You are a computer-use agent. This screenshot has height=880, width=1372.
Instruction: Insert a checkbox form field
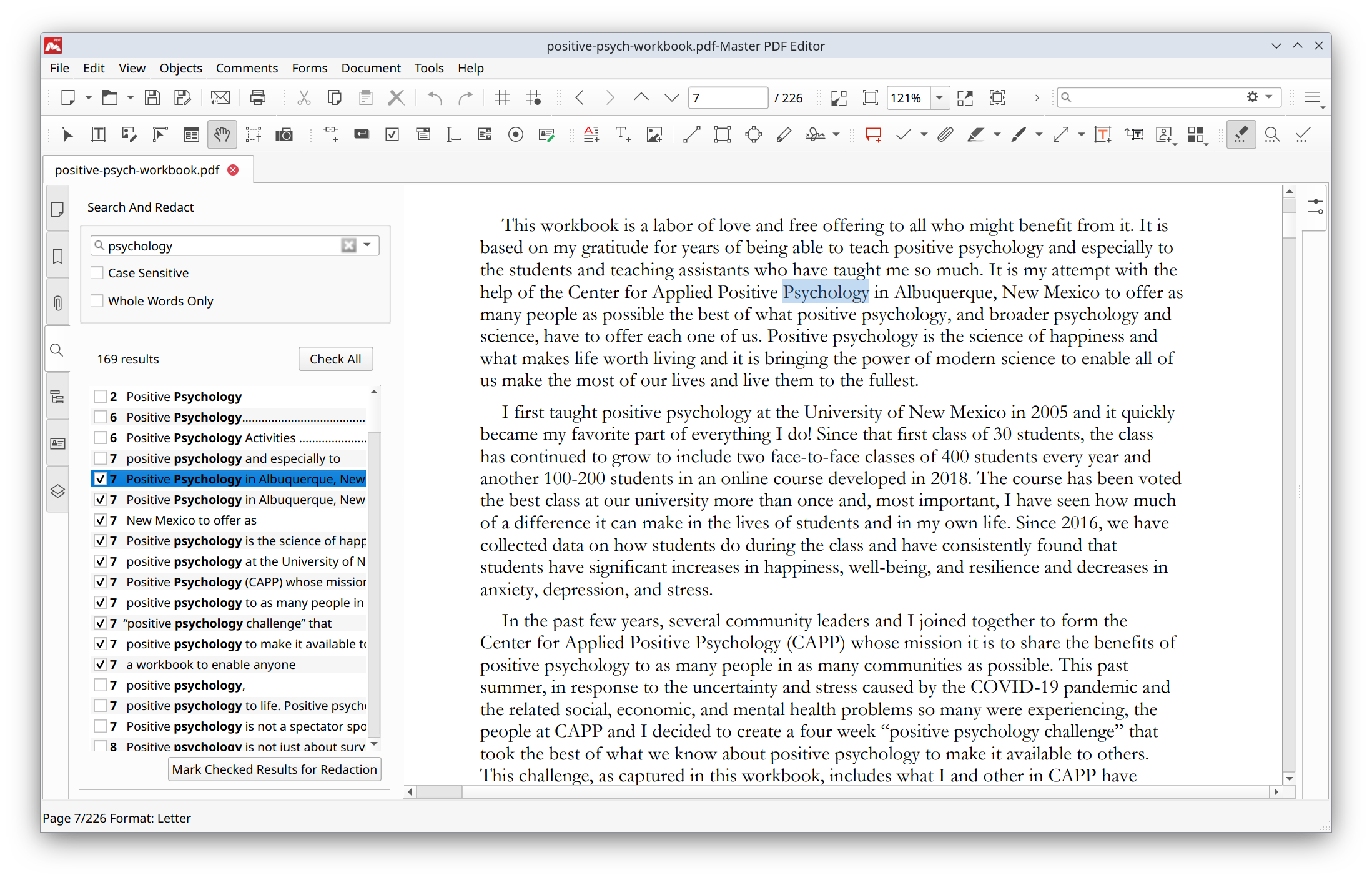[x=392, y=134]
